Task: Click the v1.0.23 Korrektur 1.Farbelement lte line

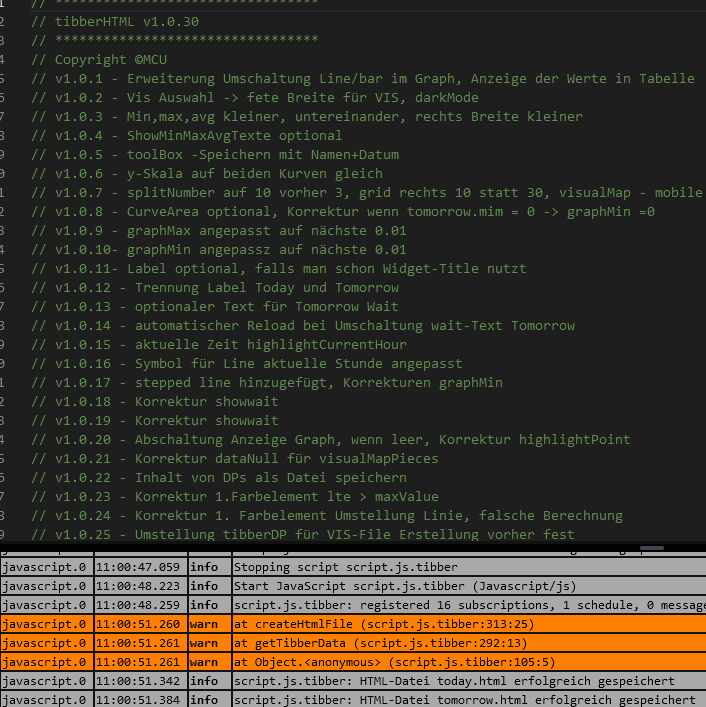Action: point(235,496)
